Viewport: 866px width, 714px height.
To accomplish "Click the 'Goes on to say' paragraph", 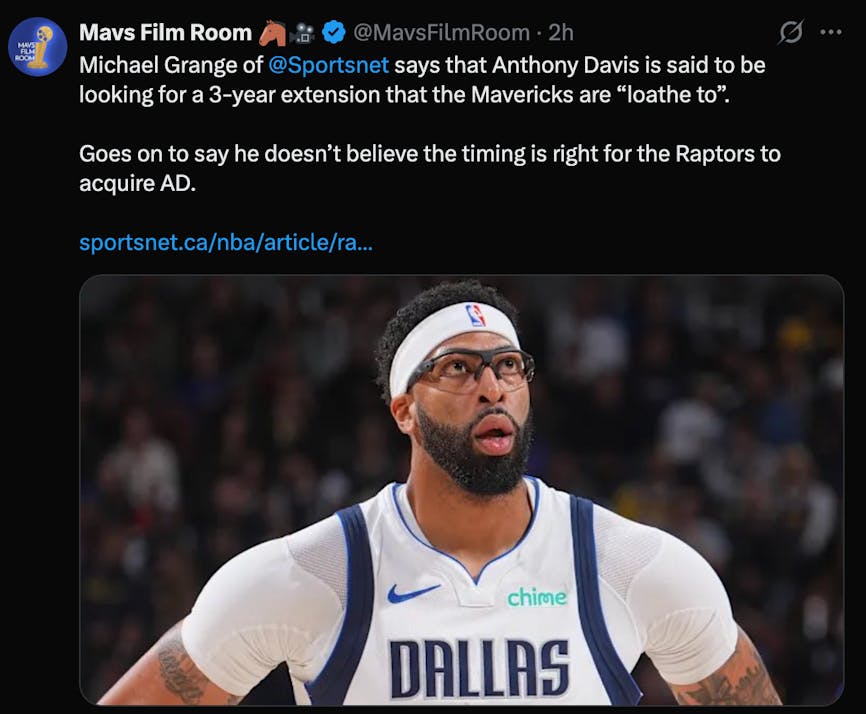I will coord(430,168).
